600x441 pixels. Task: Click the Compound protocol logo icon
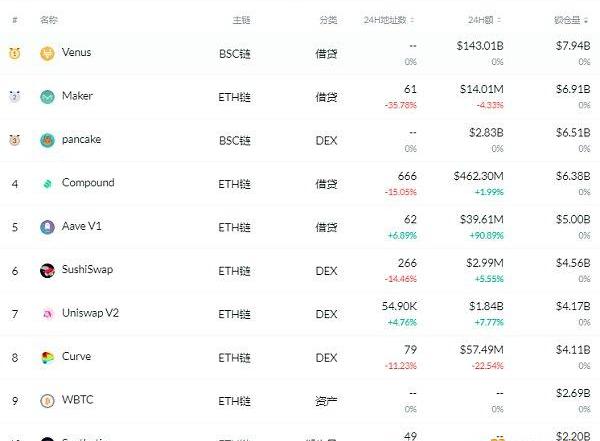(47, 184)
